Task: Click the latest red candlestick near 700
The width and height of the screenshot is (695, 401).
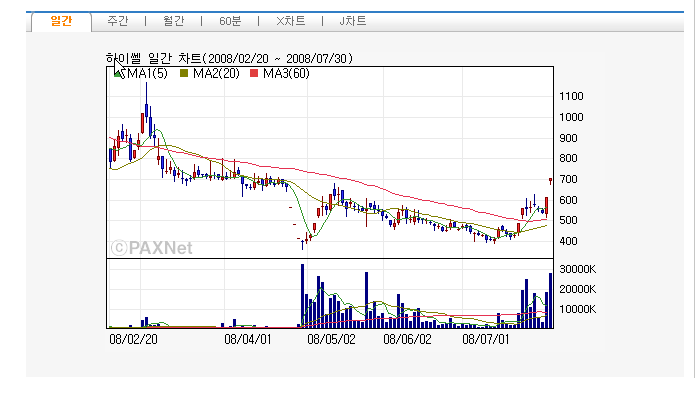Action: click(x=551, y=181)
